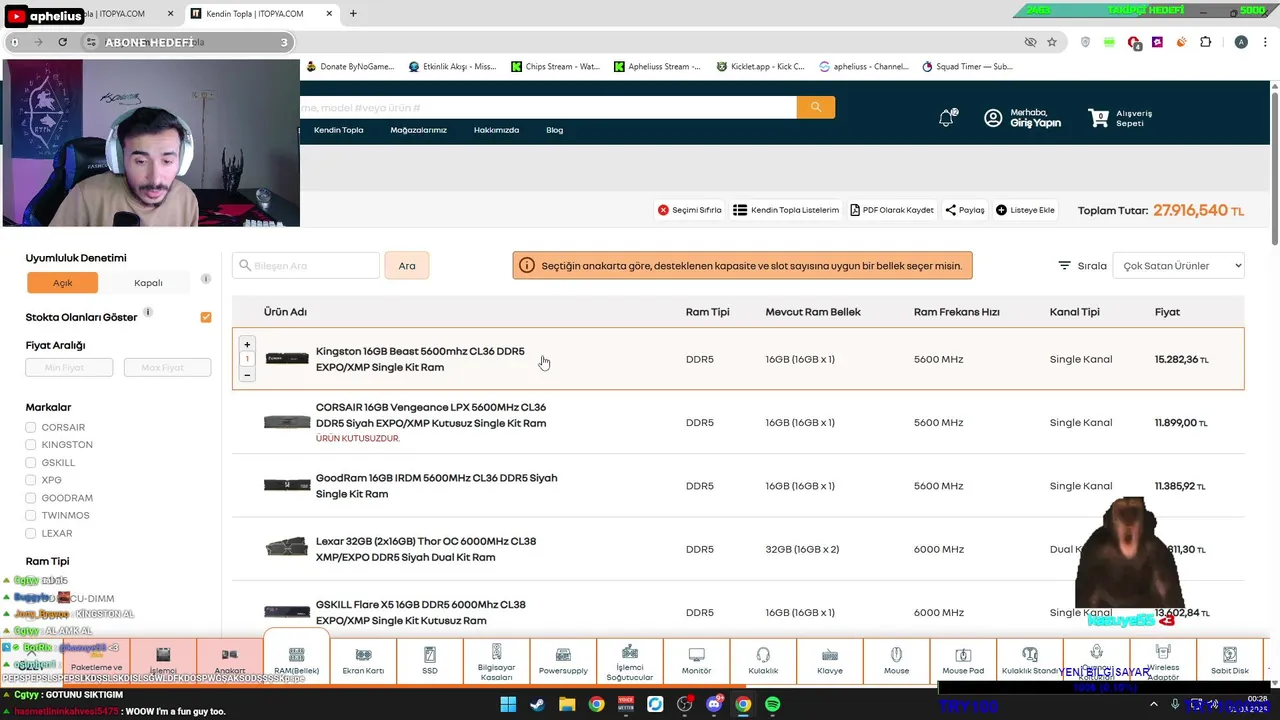
Task: Open the Alışveriş Sepeti cart icon
Action: tap(1100, 118)
